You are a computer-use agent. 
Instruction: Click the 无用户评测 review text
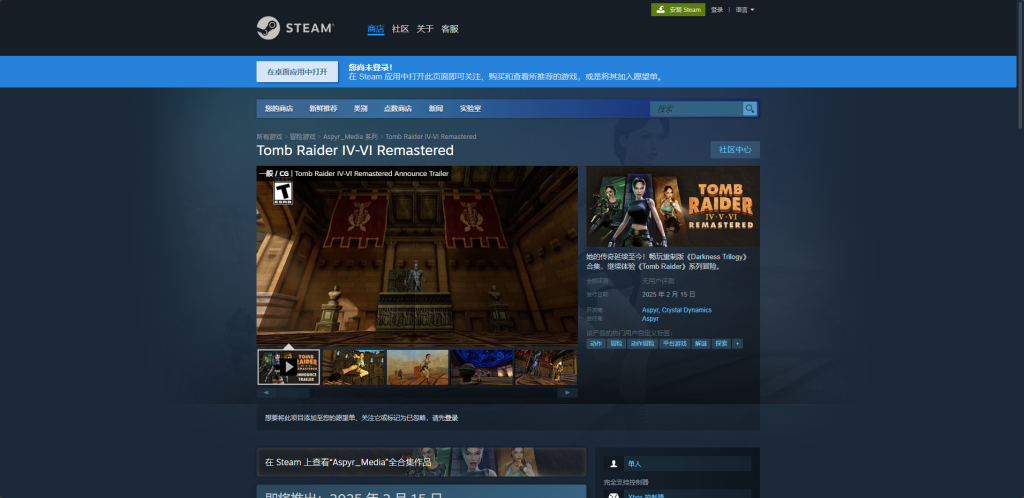pyautogui.click(x=658, y=281)
